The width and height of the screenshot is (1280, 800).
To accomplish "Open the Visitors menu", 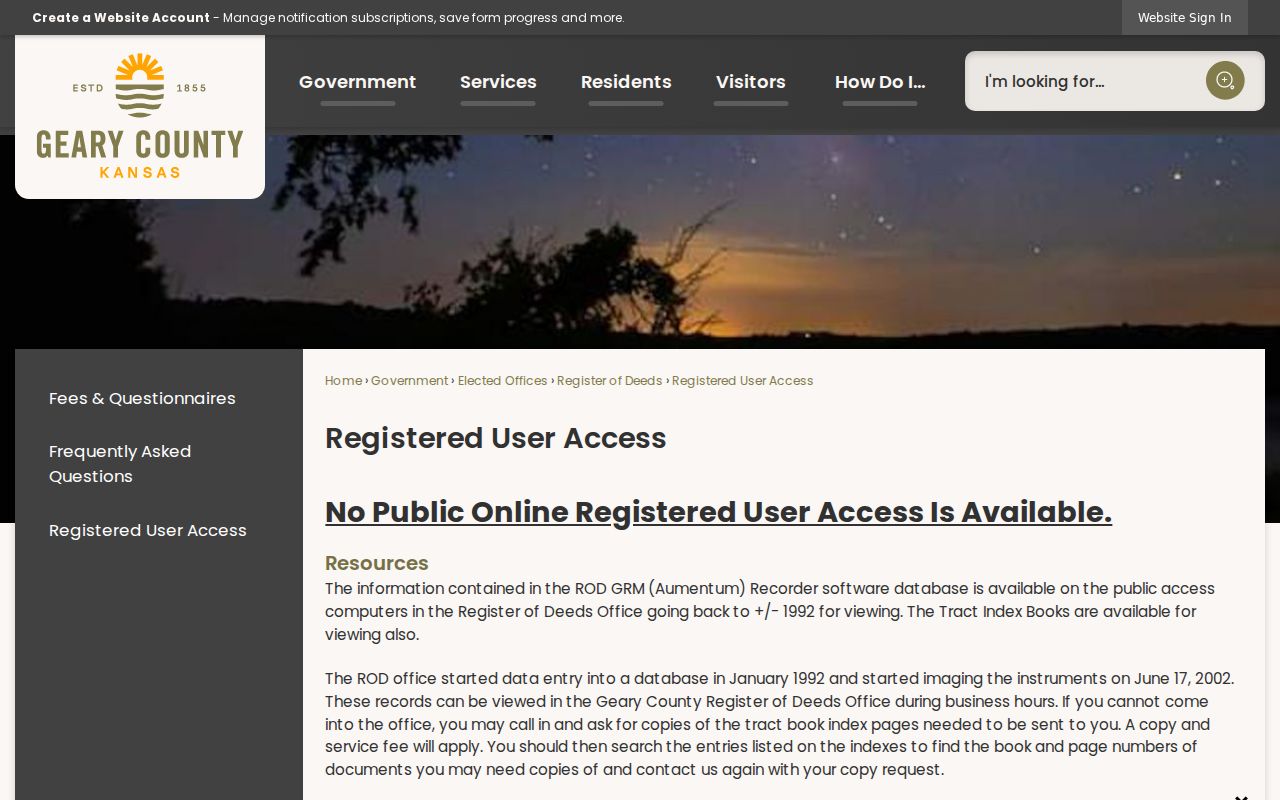I will click(751, 82).
